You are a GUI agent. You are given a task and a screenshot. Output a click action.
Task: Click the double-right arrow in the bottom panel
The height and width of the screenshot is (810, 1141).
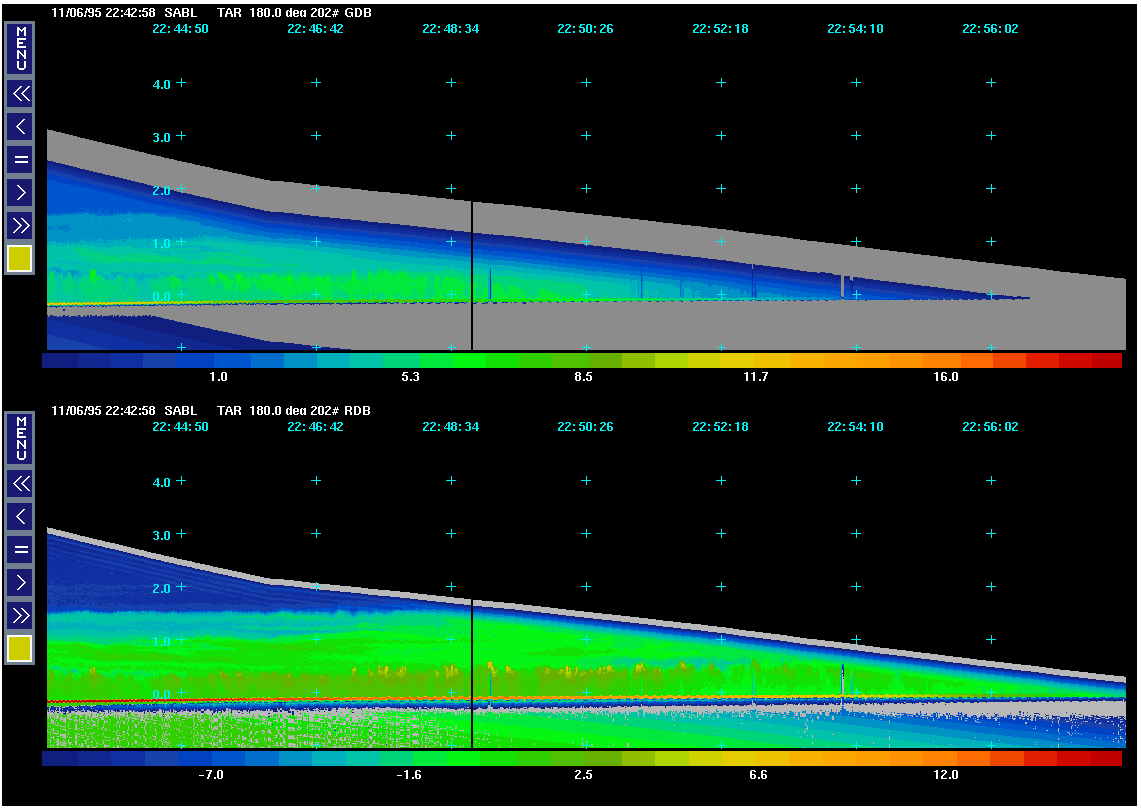pos(20,614)
